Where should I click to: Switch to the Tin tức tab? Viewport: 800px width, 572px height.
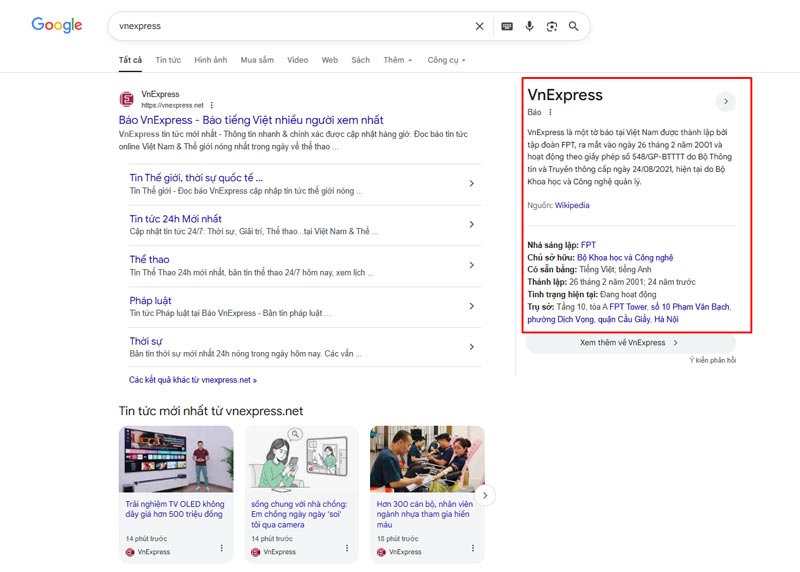pos(168,60)
